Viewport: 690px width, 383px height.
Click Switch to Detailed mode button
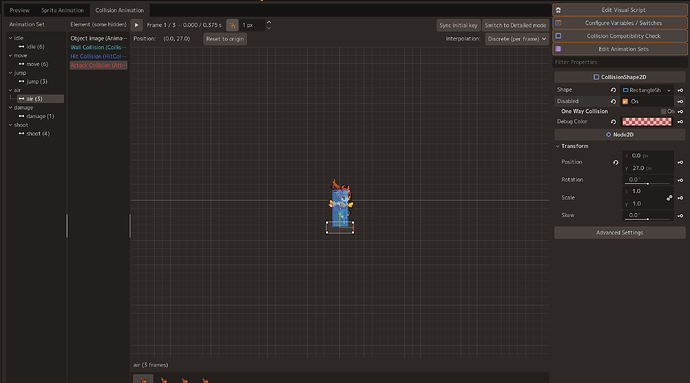click(x=515, y=25)
